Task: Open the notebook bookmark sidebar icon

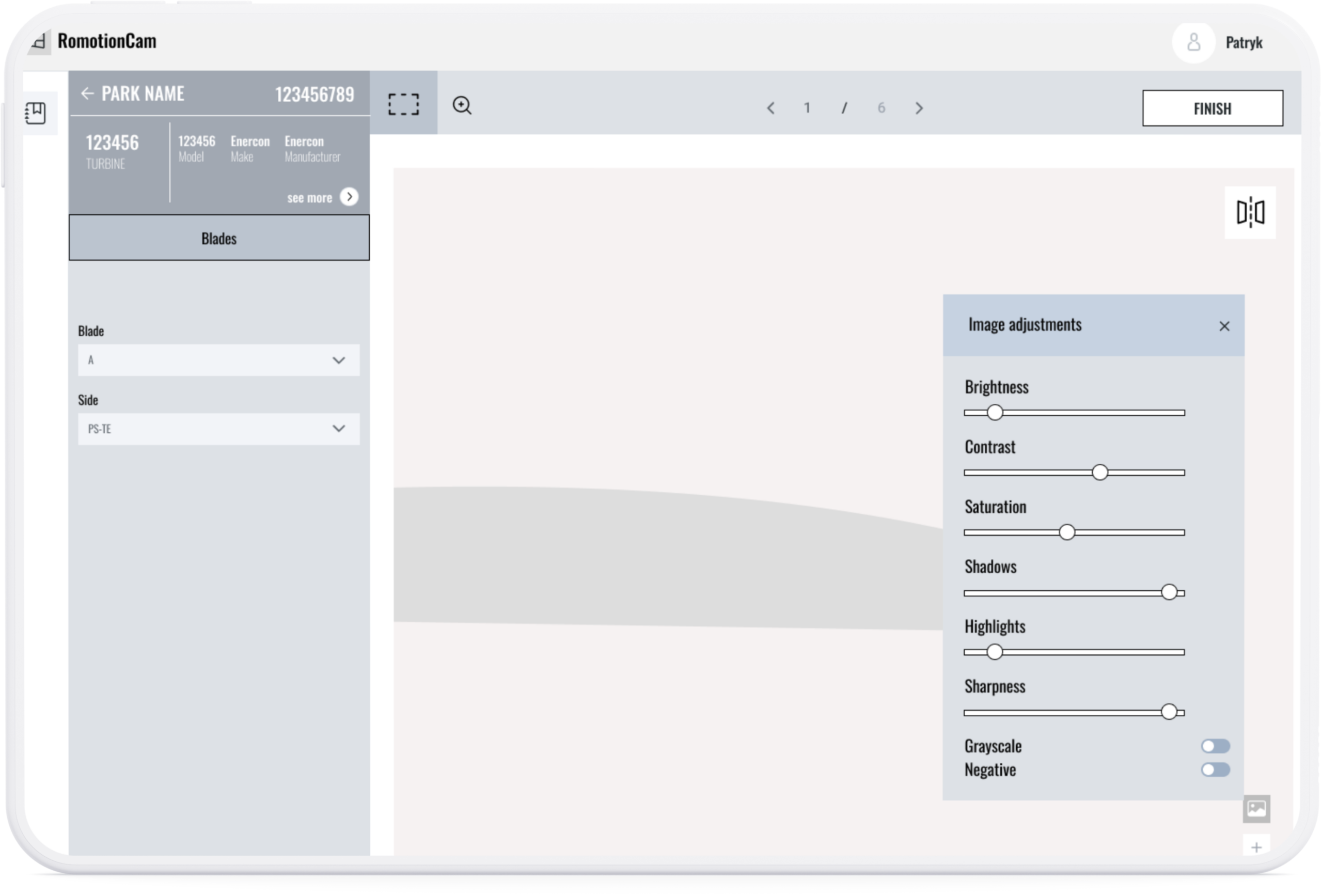Action: point(36,113)
